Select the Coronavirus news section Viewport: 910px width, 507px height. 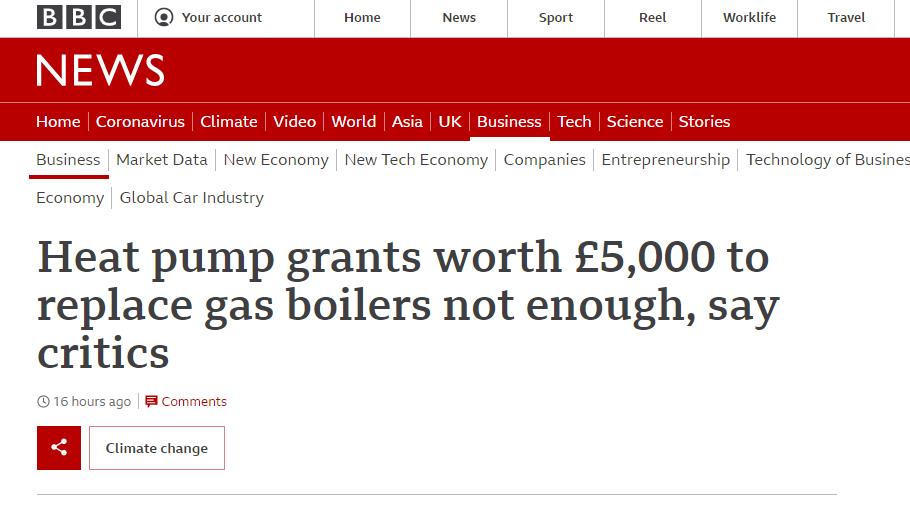pos(140,121)
